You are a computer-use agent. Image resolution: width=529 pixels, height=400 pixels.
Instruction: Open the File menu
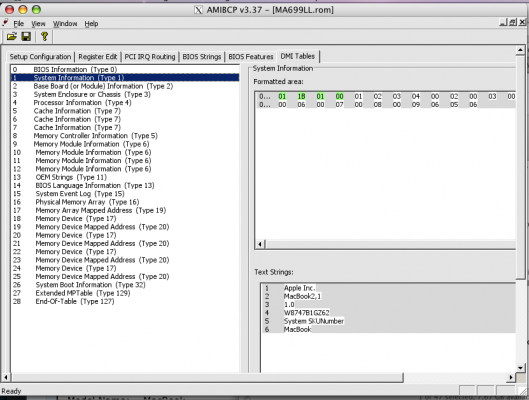pyautogui.click(x=19, y=24)
